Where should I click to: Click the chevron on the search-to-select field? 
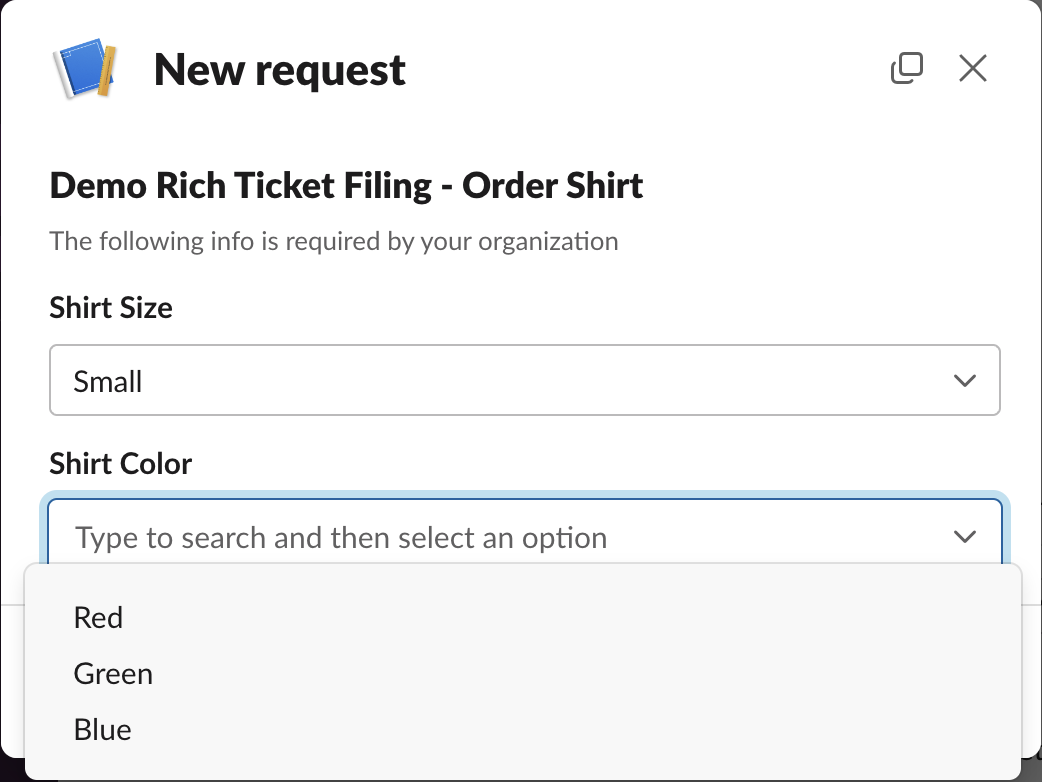coord(965,536)
